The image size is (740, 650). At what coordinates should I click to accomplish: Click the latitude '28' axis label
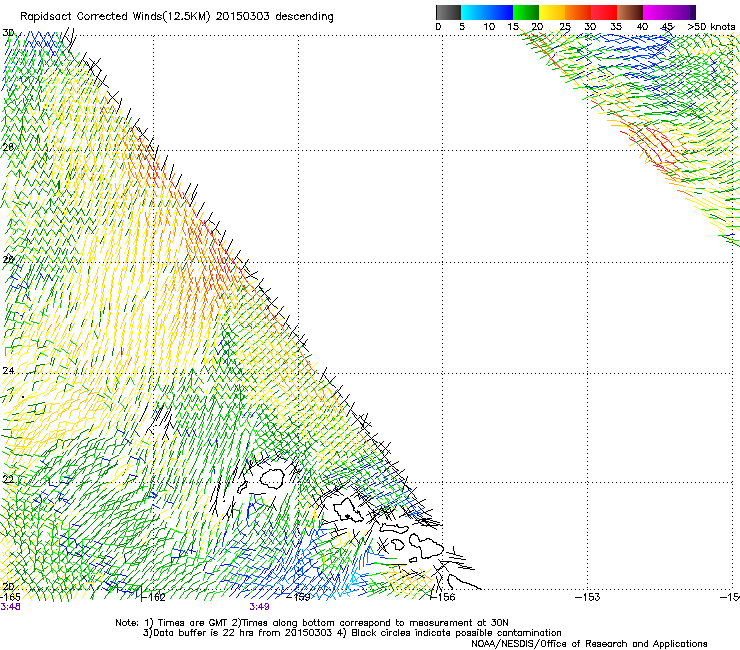click(x=8, y=147)
